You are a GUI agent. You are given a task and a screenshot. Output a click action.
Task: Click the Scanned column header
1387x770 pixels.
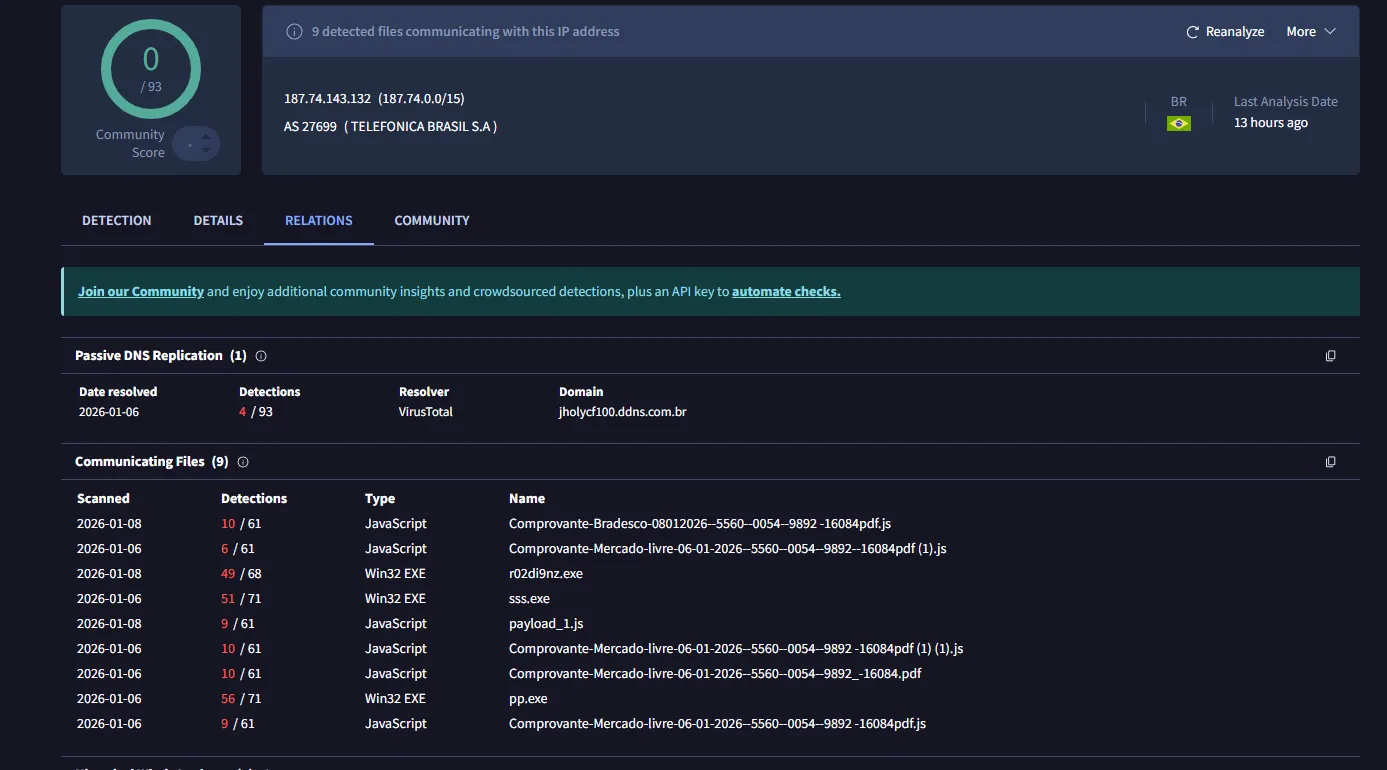tap(103, 499)
